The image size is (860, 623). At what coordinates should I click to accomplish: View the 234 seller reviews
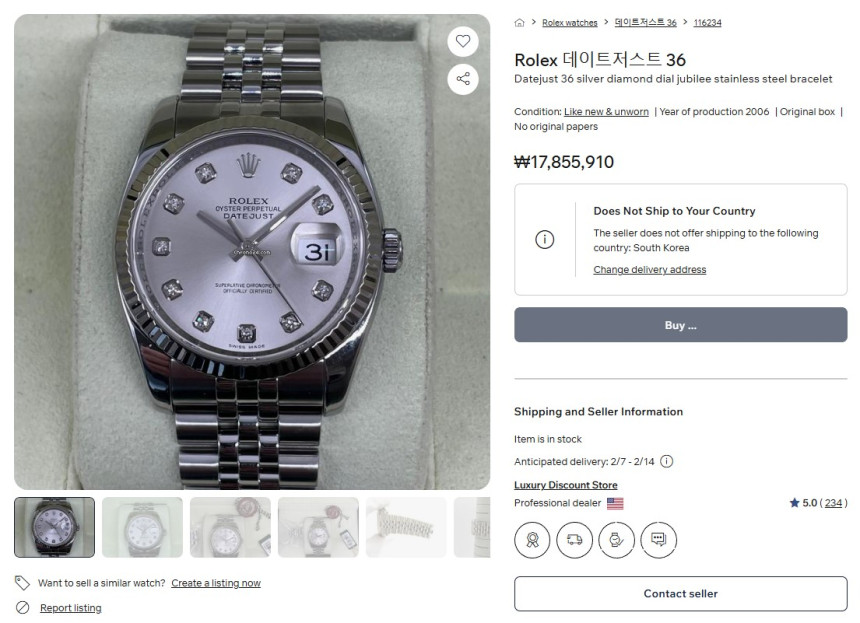(833, 503)
